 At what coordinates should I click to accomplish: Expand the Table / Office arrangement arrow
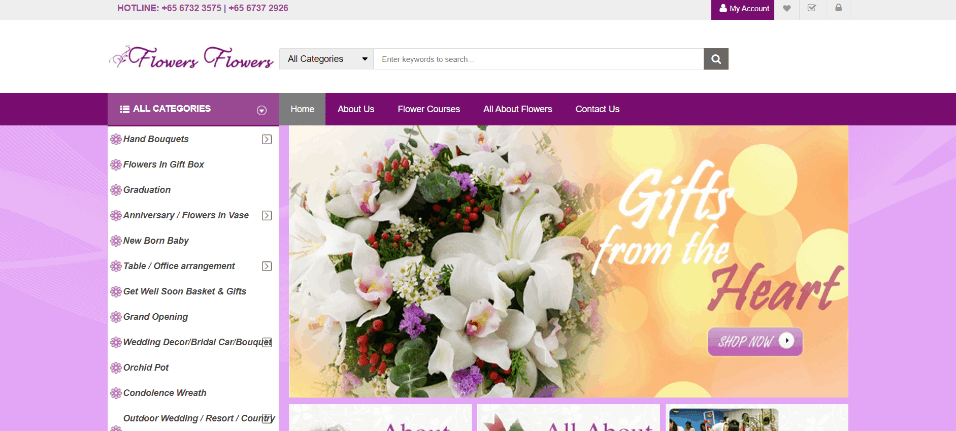266,266
